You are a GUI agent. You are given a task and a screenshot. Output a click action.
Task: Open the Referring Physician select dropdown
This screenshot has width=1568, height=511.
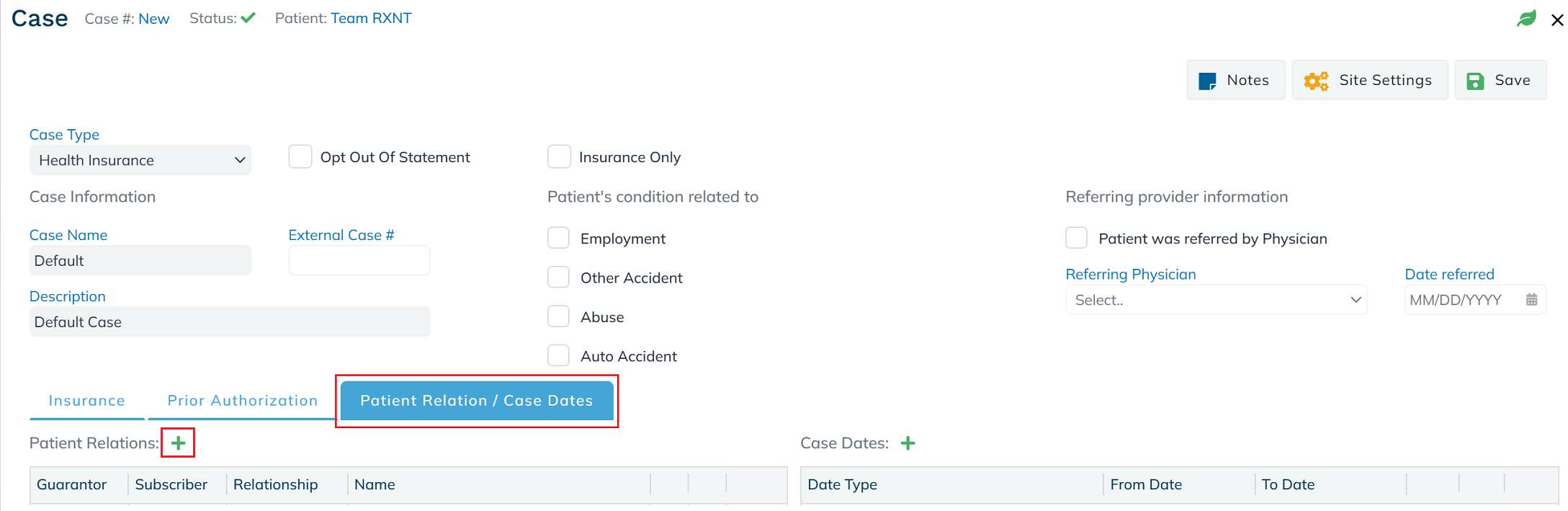(1217, 300)
